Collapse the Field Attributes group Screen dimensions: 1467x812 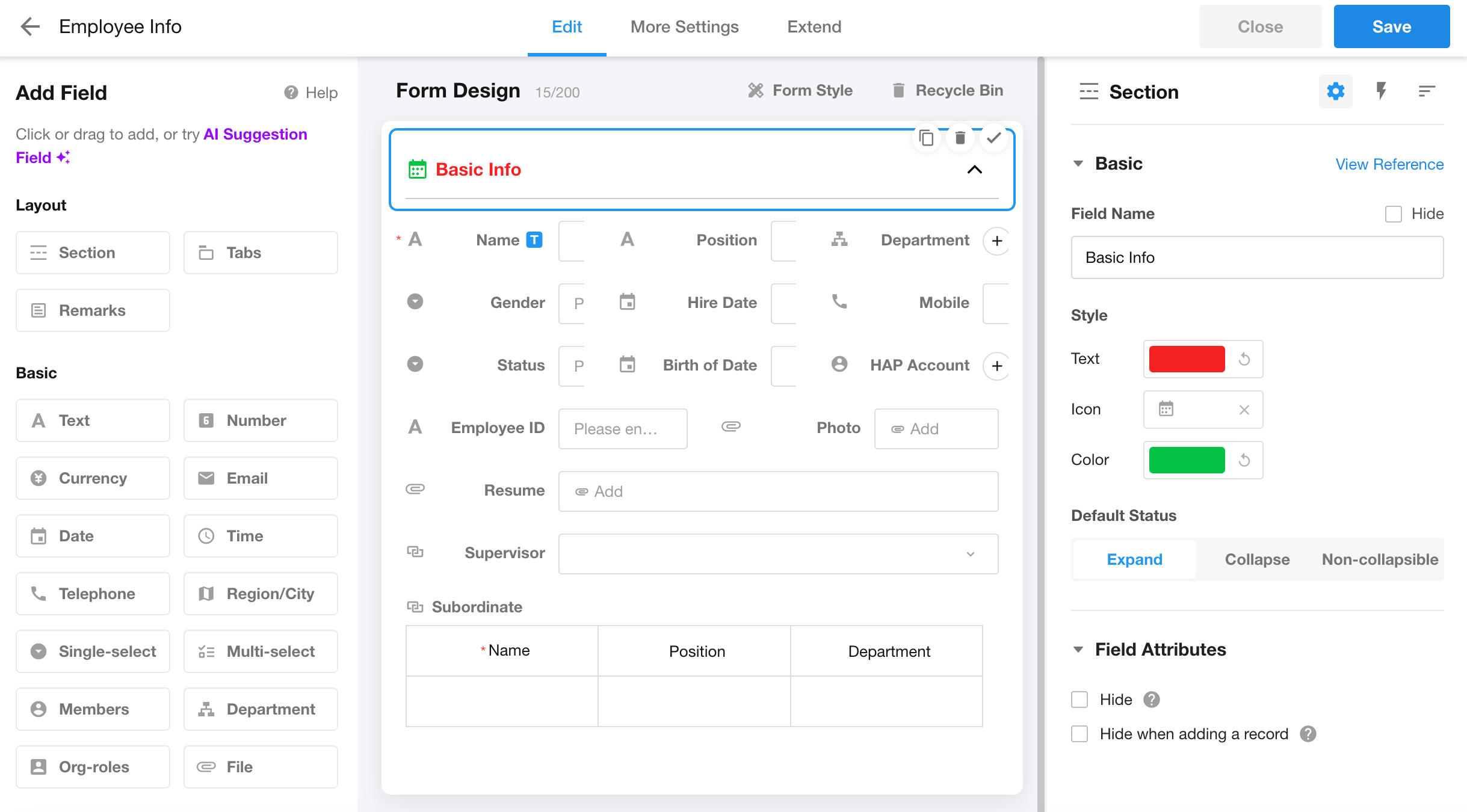tap(1078, 650)
